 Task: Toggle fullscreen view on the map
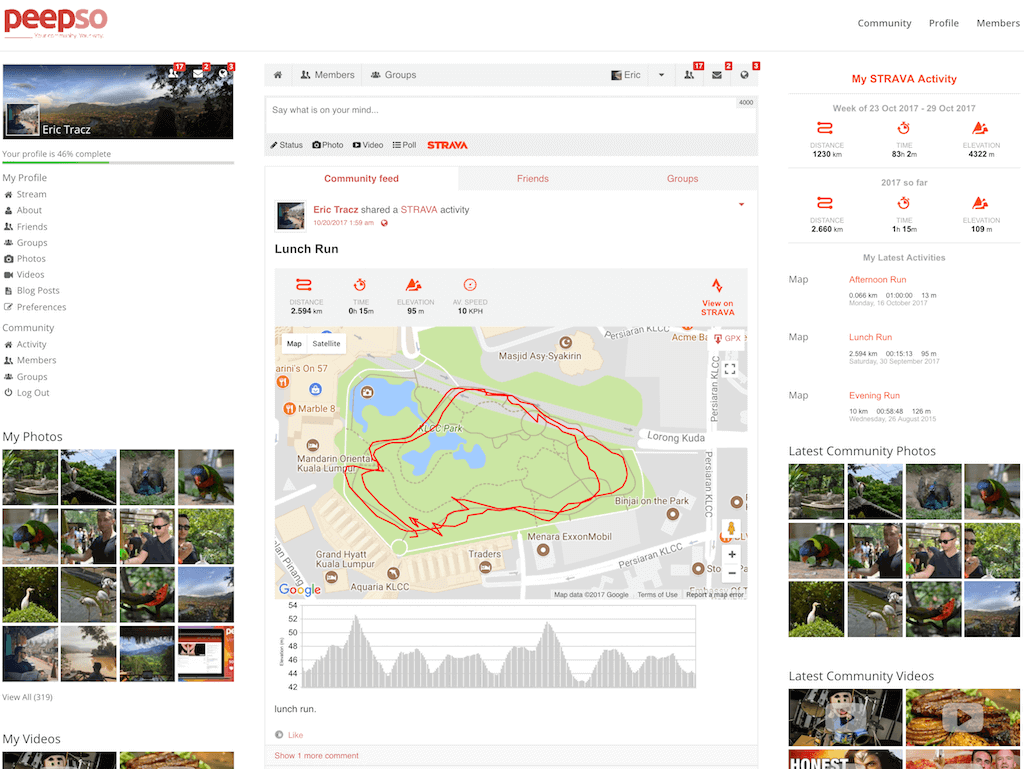[x=730, y=369]
